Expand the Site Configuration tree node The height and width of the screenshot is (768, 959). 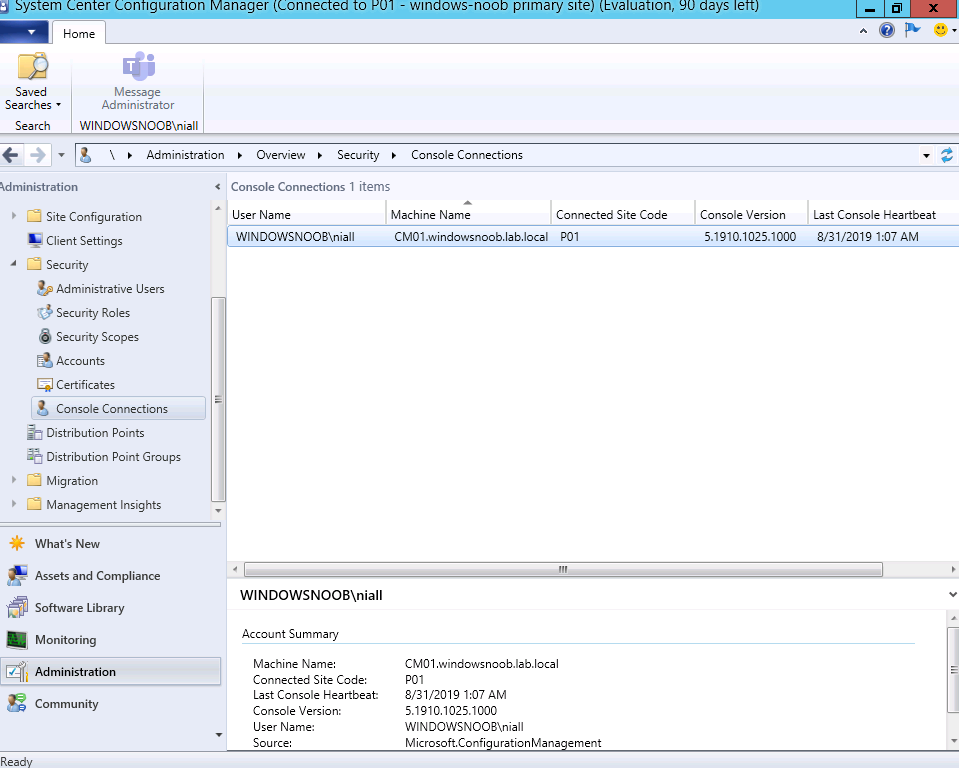(x=13, y=215)
